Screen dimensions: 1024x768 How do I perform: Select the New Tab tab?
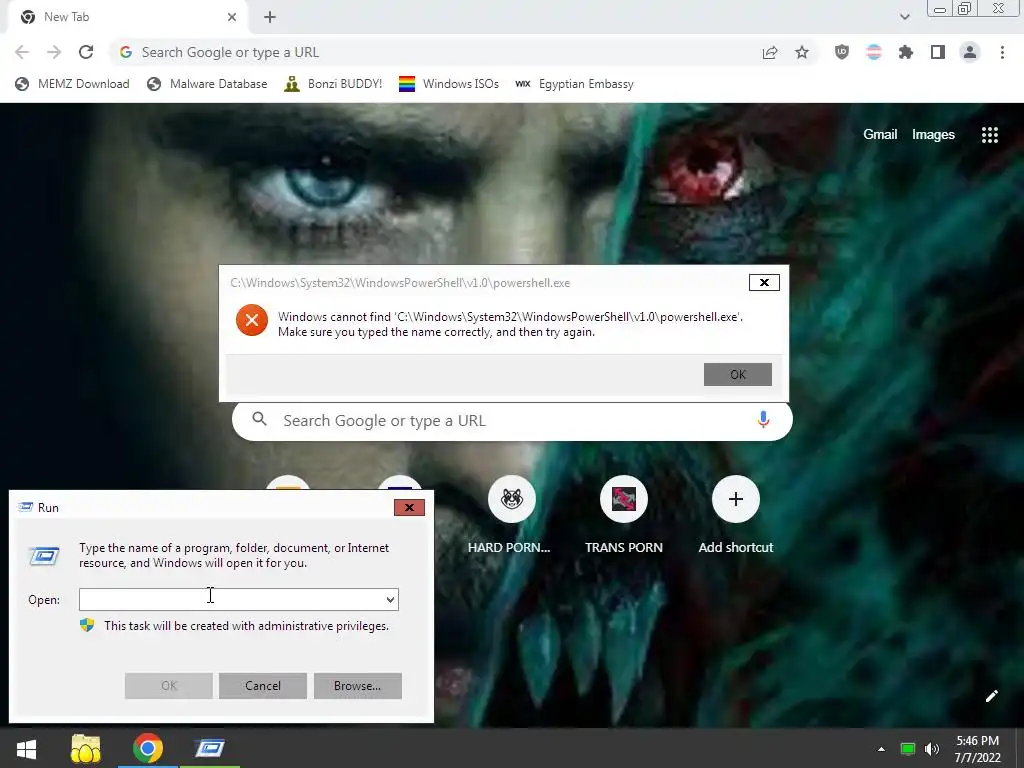point(129,17)
